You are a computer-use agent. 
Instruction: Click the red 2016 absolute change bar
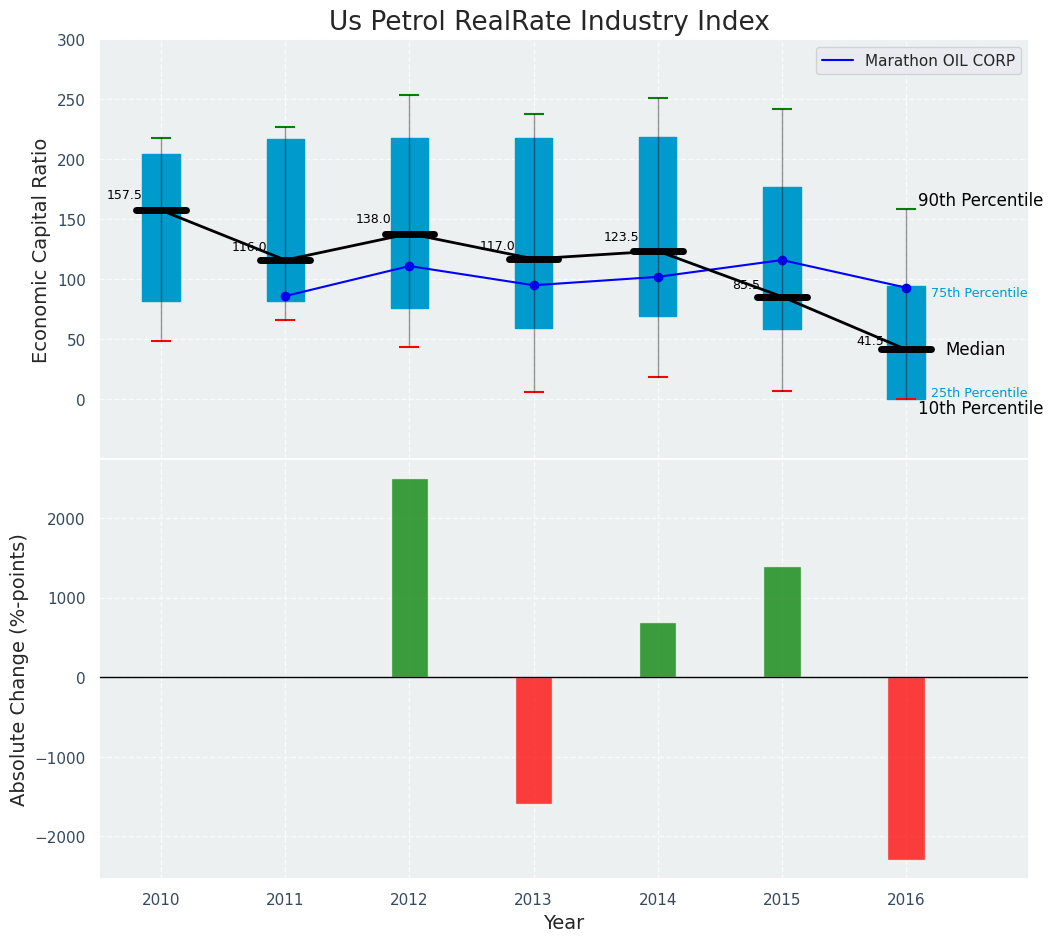(905, 768)
